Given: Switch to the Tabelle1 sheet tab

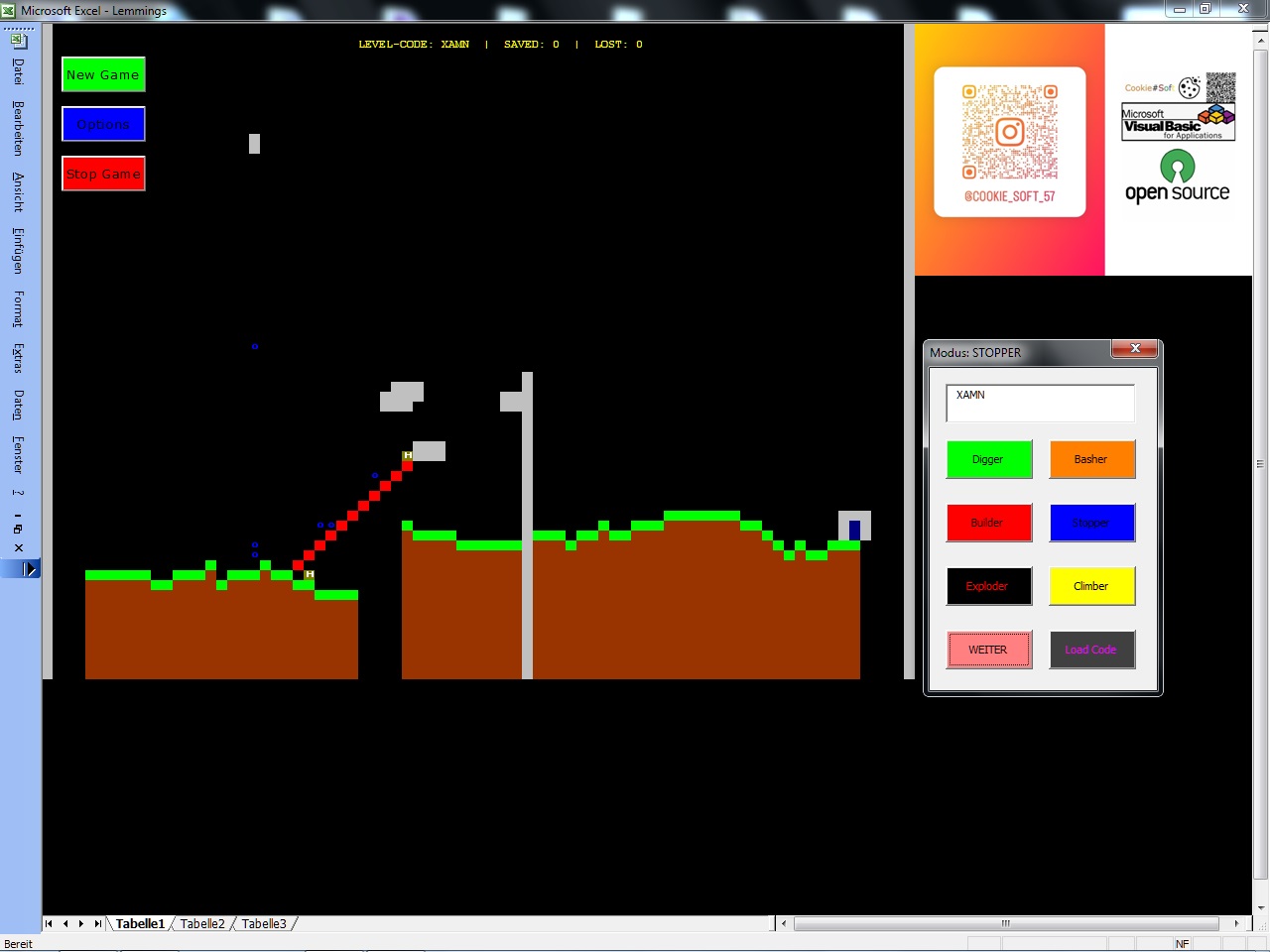Looking at the screenshot, I should pyautogui.click(x=140, y=923).
